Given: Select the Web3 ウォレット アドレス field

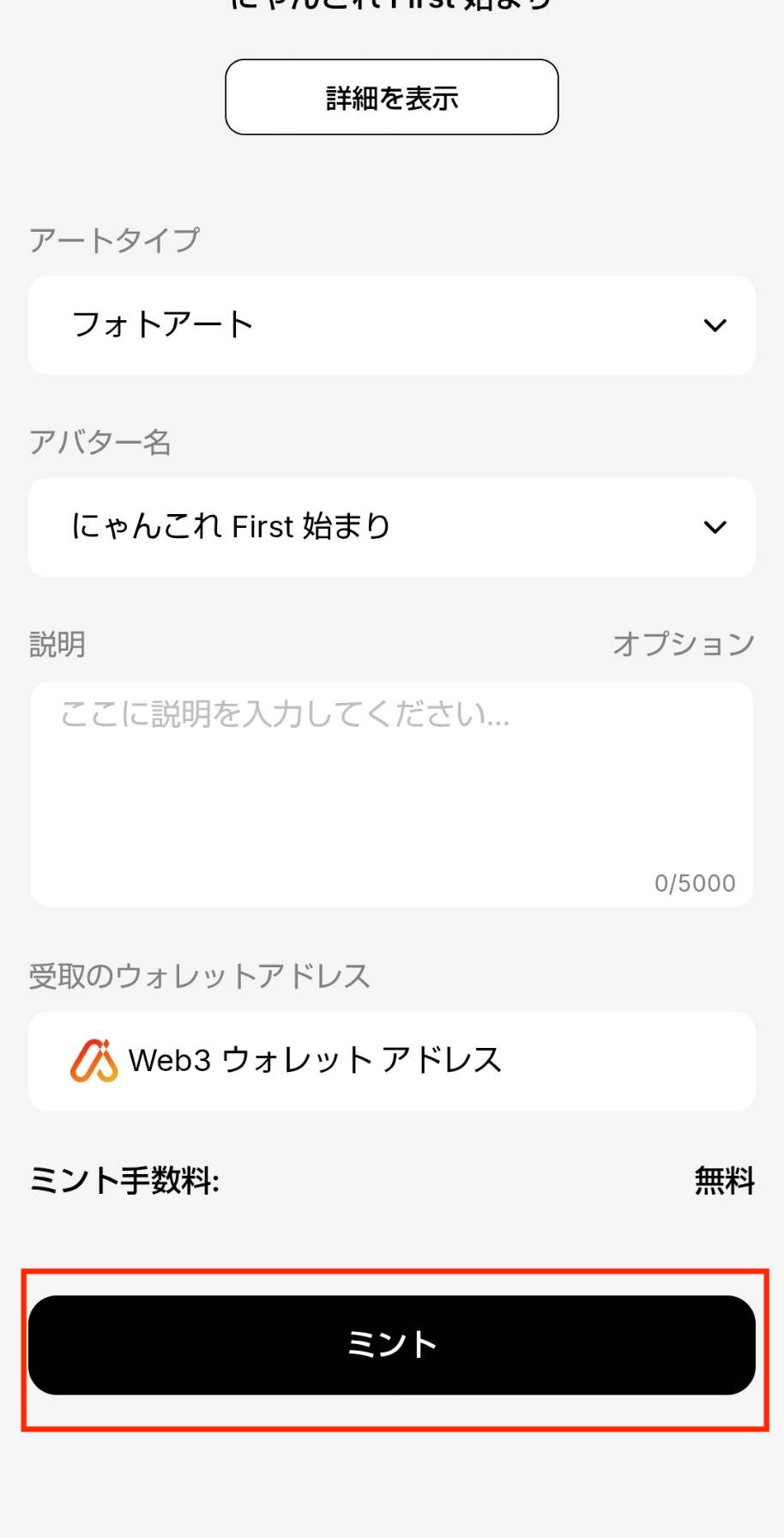Looking at the screenshot, I should [392, 1061].
